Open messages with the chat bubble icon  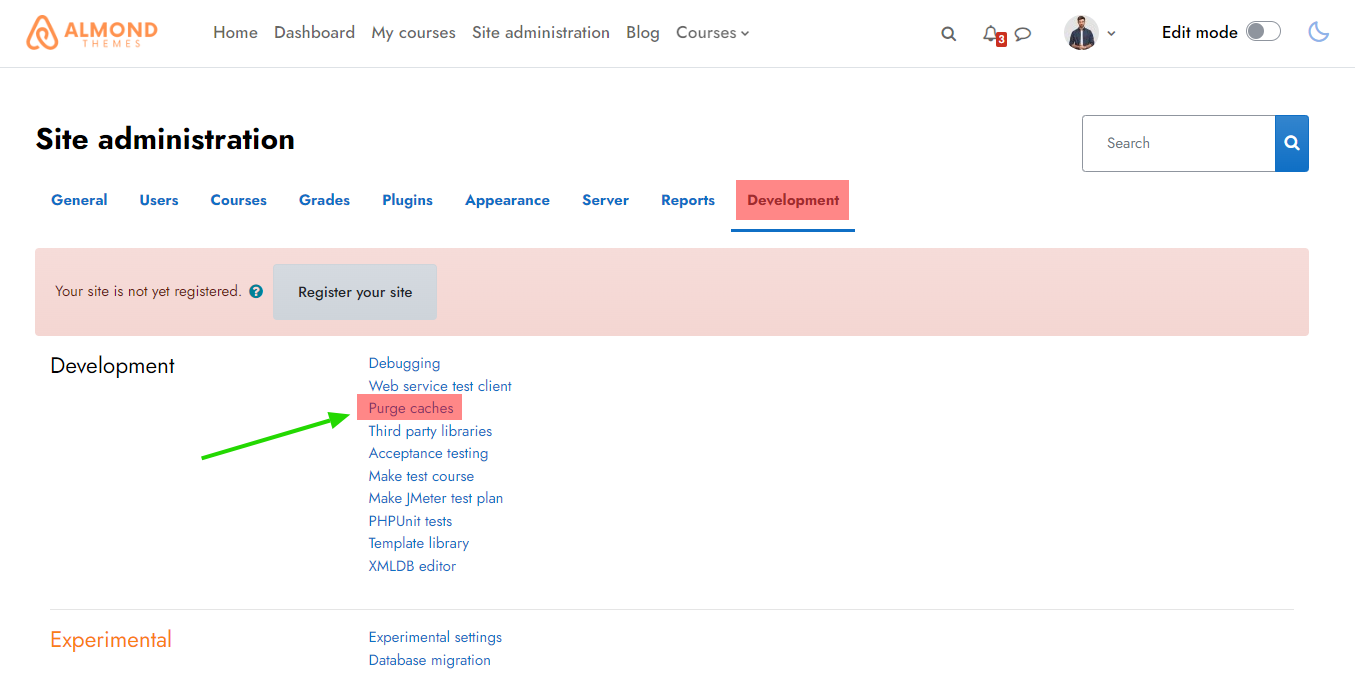tap(1022, 33)
